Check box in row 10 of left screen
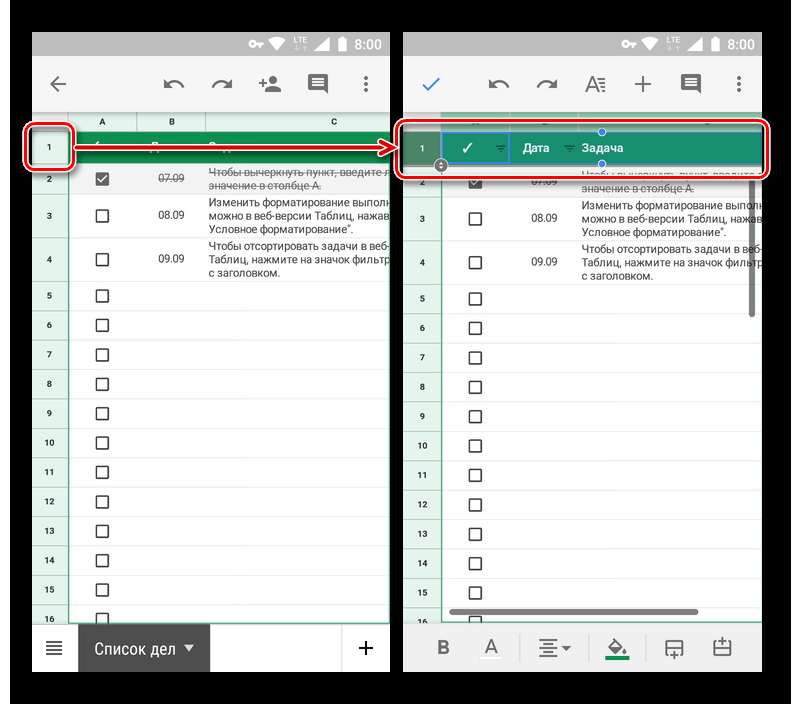This screenshot has width=794, height=704. pos(102,443)
